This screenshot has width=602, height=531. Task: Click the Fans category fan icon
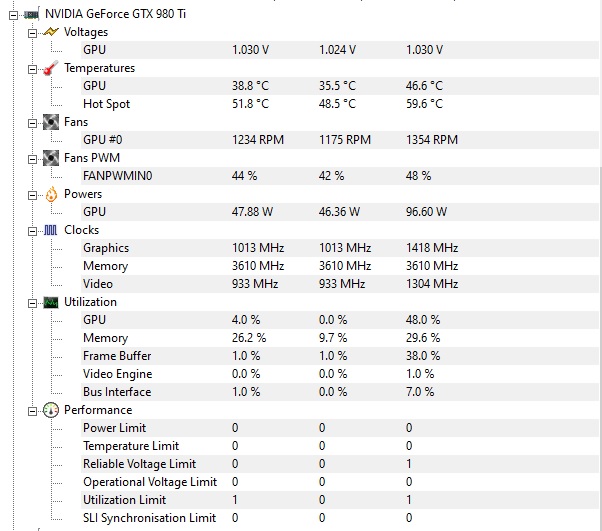[x=51, y=122]
